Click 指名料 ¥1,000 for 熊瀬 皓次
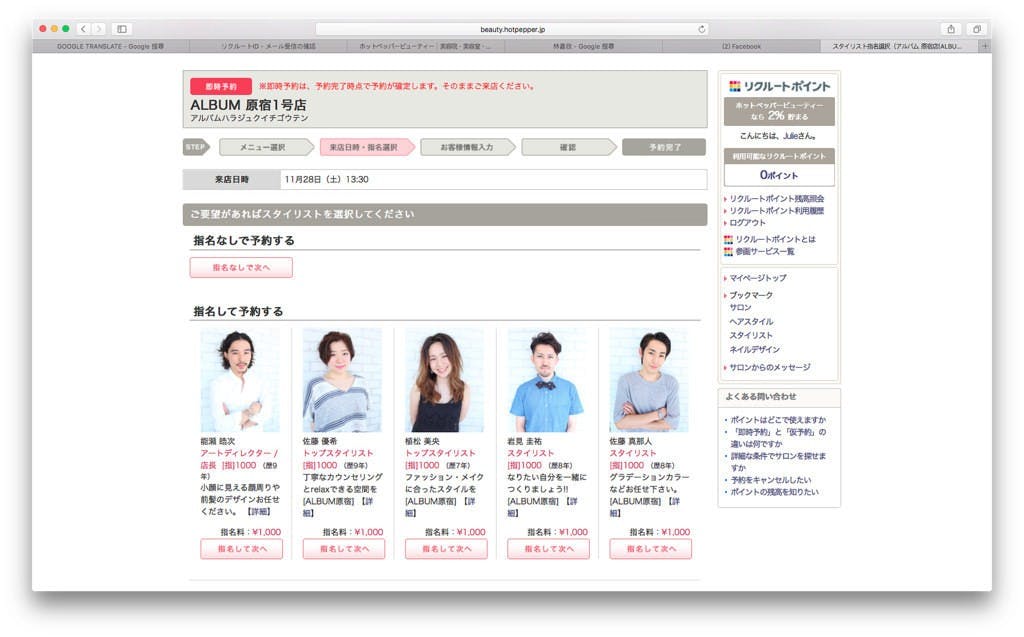 [251, 532]
